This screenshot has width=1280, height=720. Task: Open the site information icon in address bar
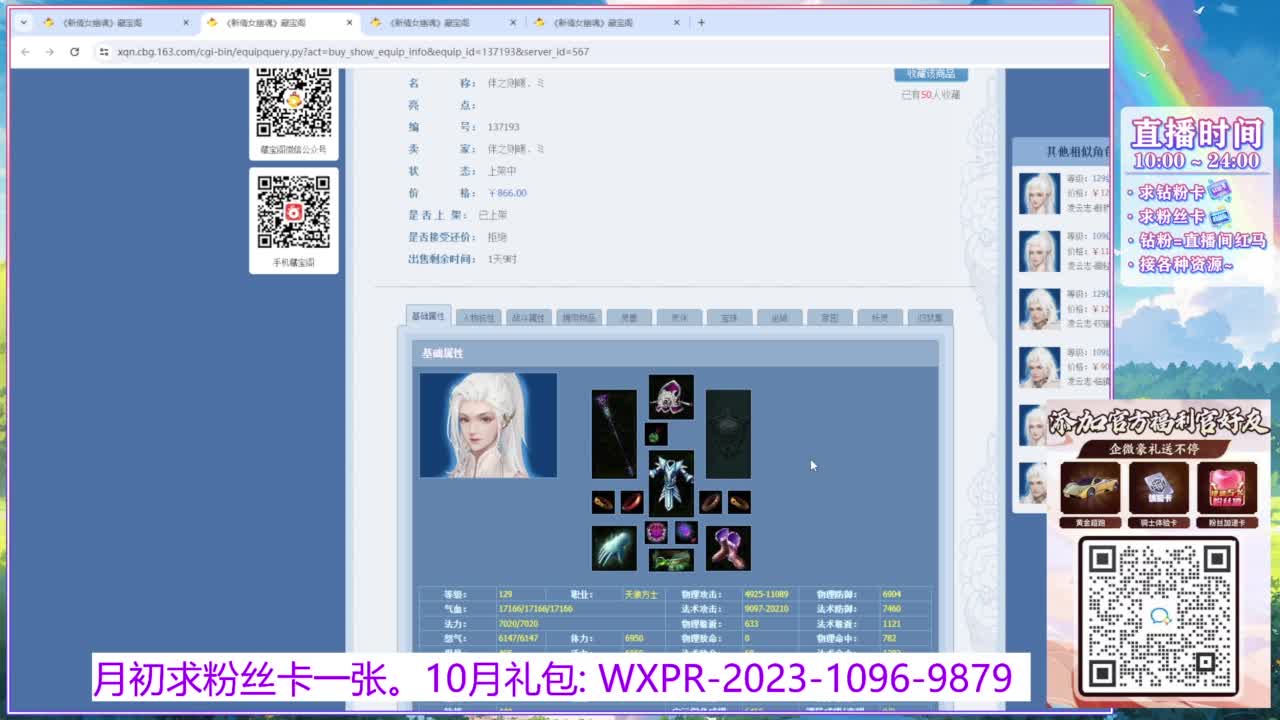point(103,51)
